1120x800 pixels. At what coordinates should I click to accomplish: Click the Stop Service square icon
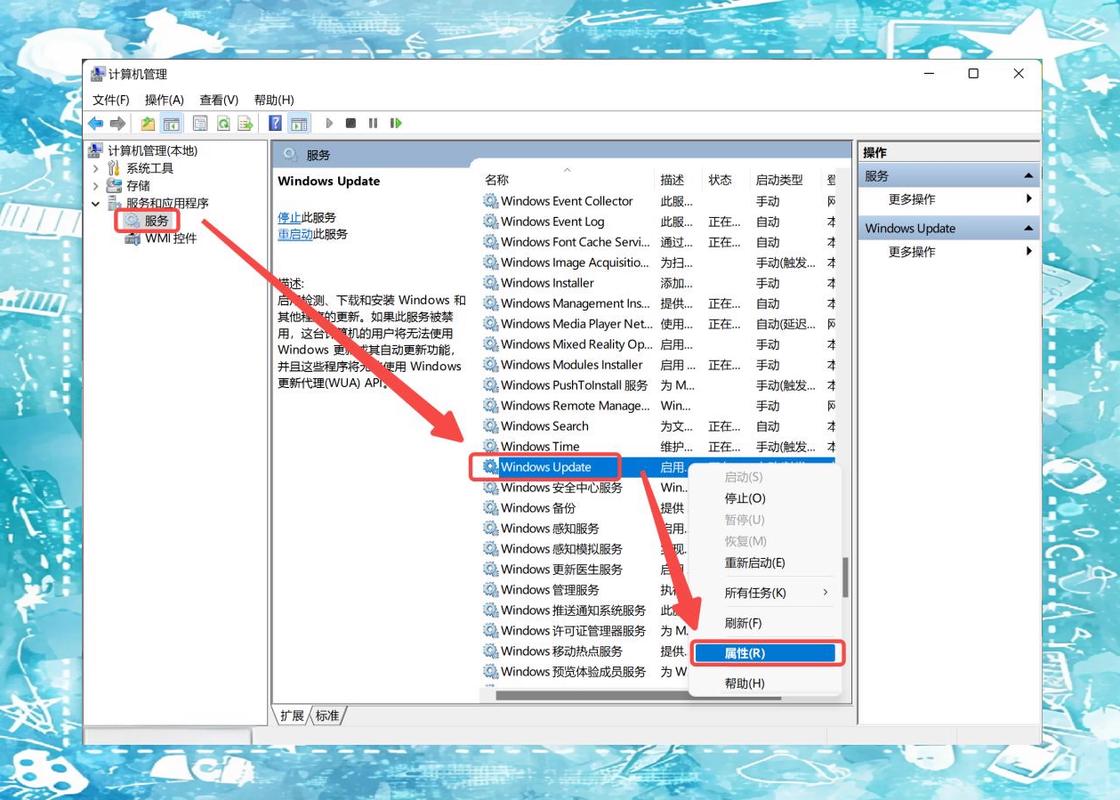(351, 124)
